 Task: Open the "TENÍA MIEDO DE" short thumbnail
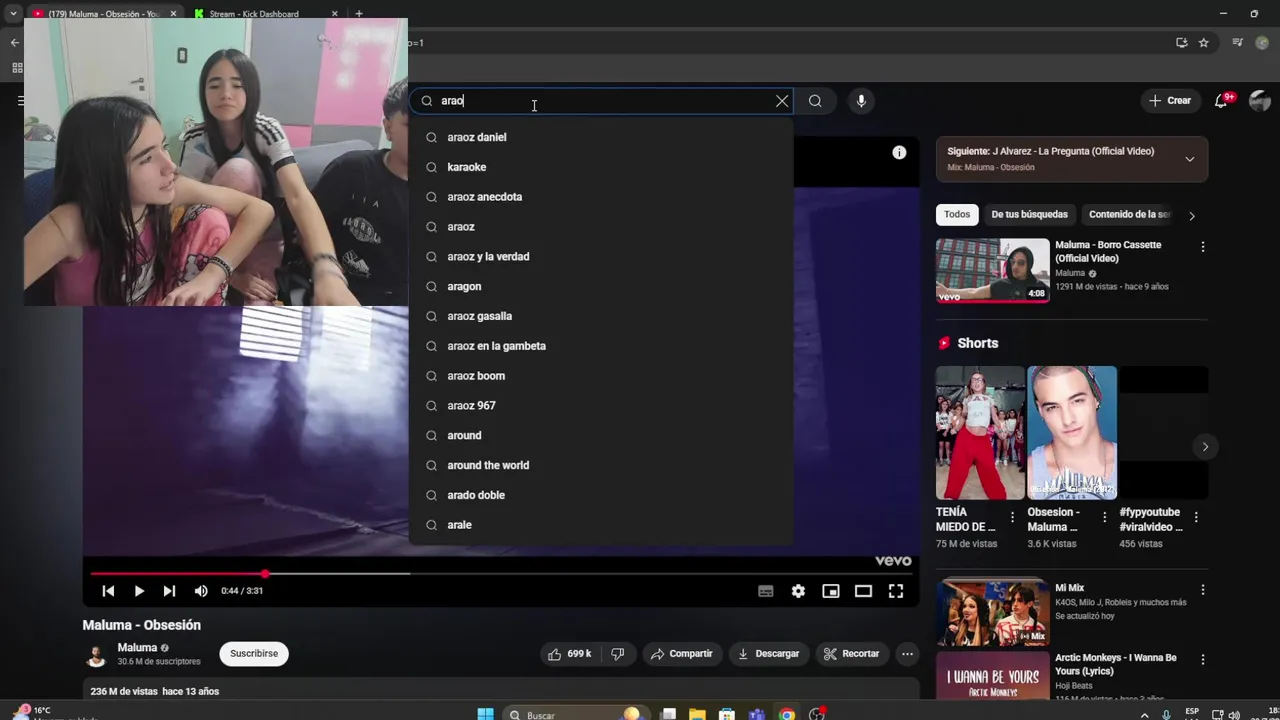pos(980,433)
